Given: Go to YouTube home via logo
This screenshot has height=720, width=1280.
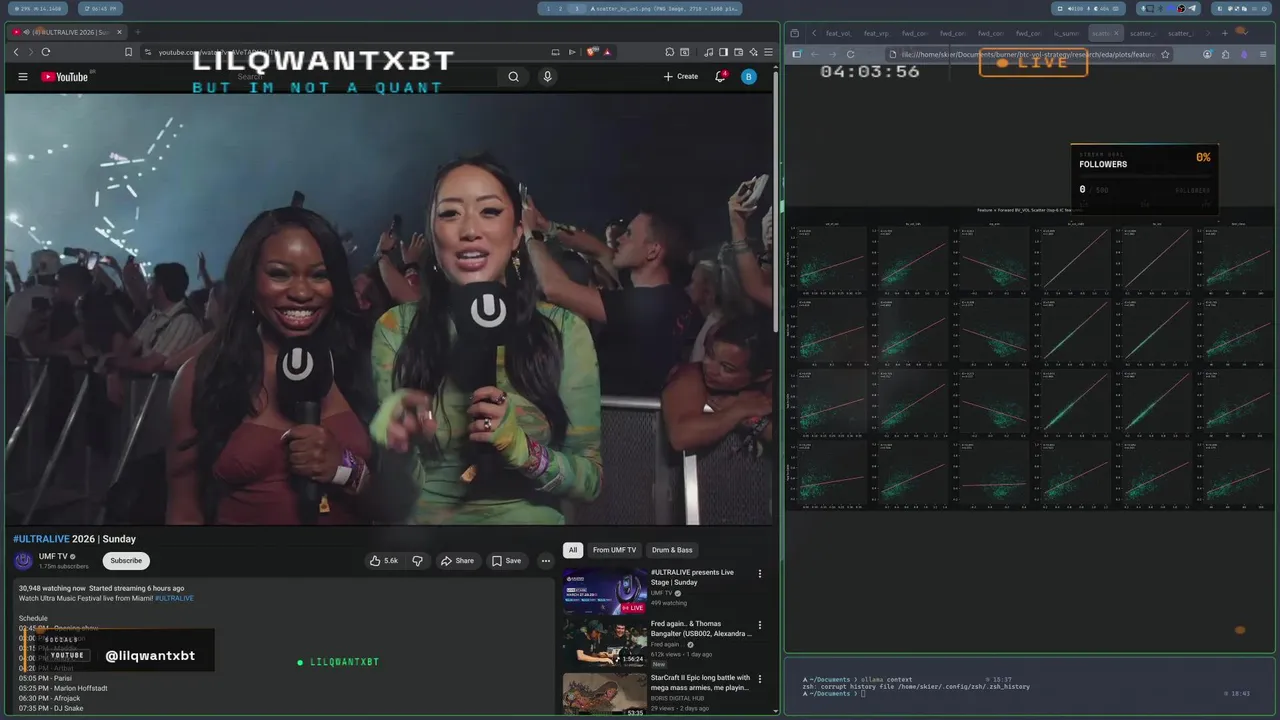Looking at the screenshot, I should 65,77.
